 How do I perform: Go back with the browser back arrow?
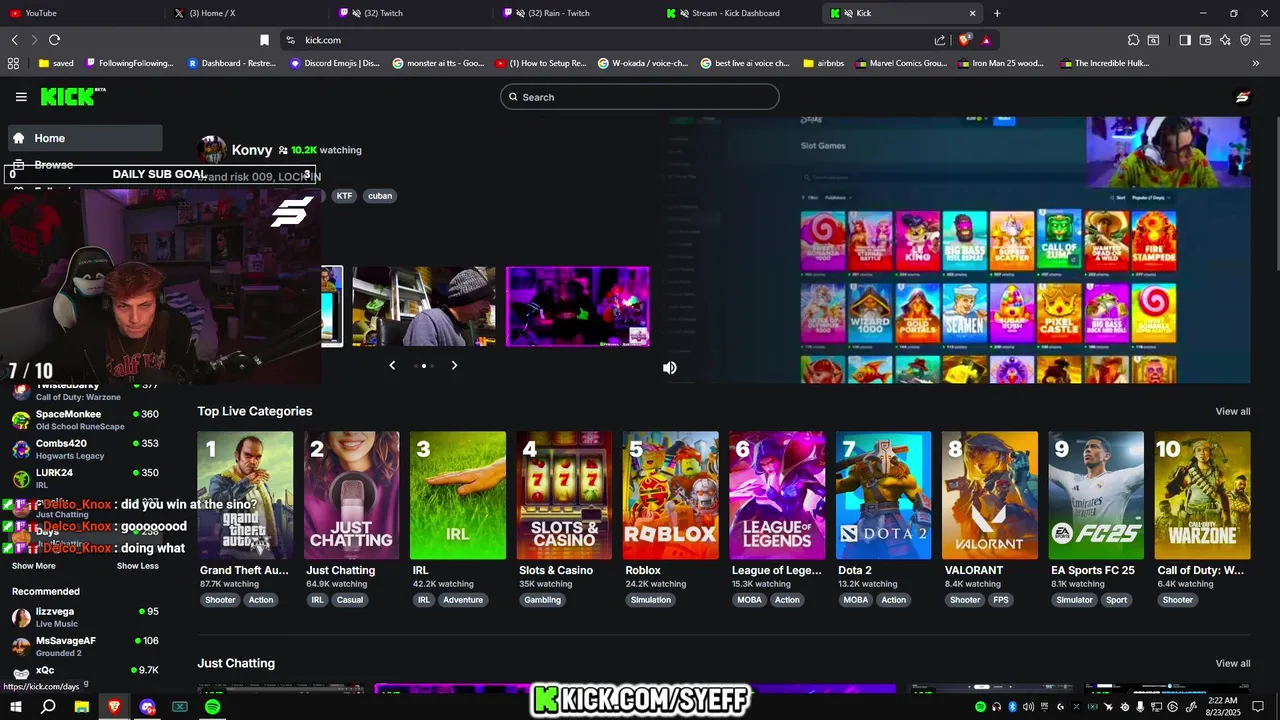[15, 40]
